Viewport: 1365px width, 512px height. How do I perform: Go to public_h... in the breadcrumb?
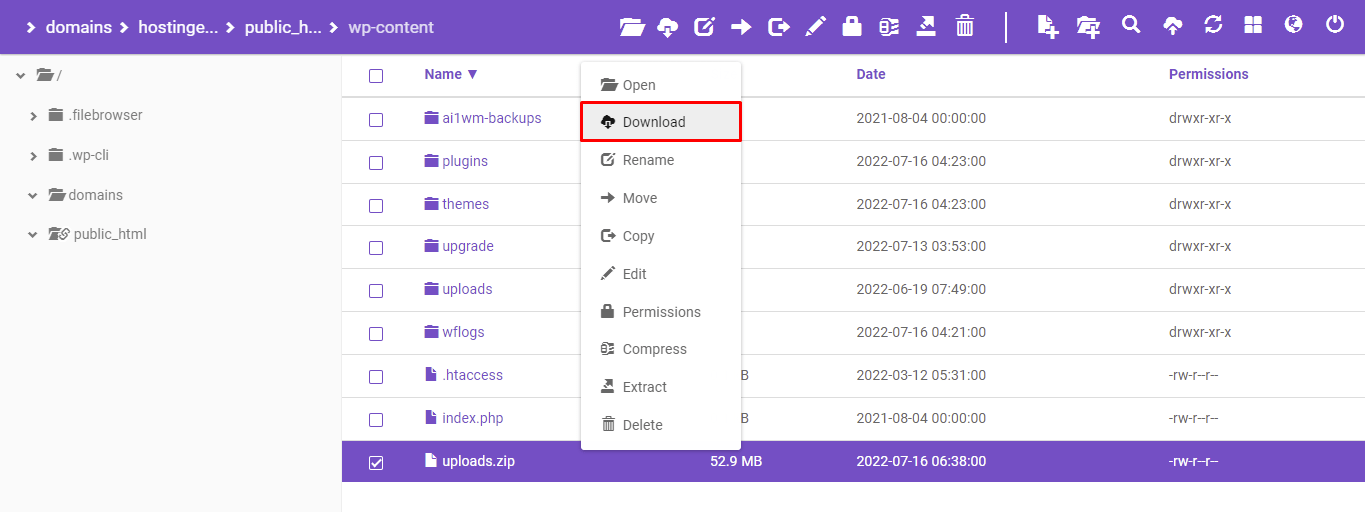(x=283, y=27)
